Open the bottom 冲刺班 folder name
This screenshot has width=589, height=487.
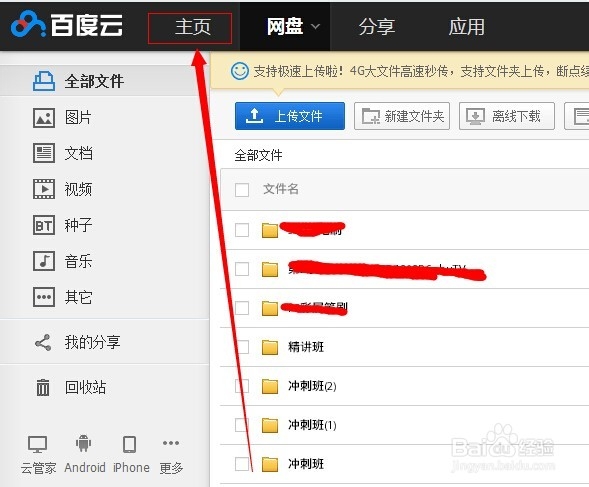306,464
